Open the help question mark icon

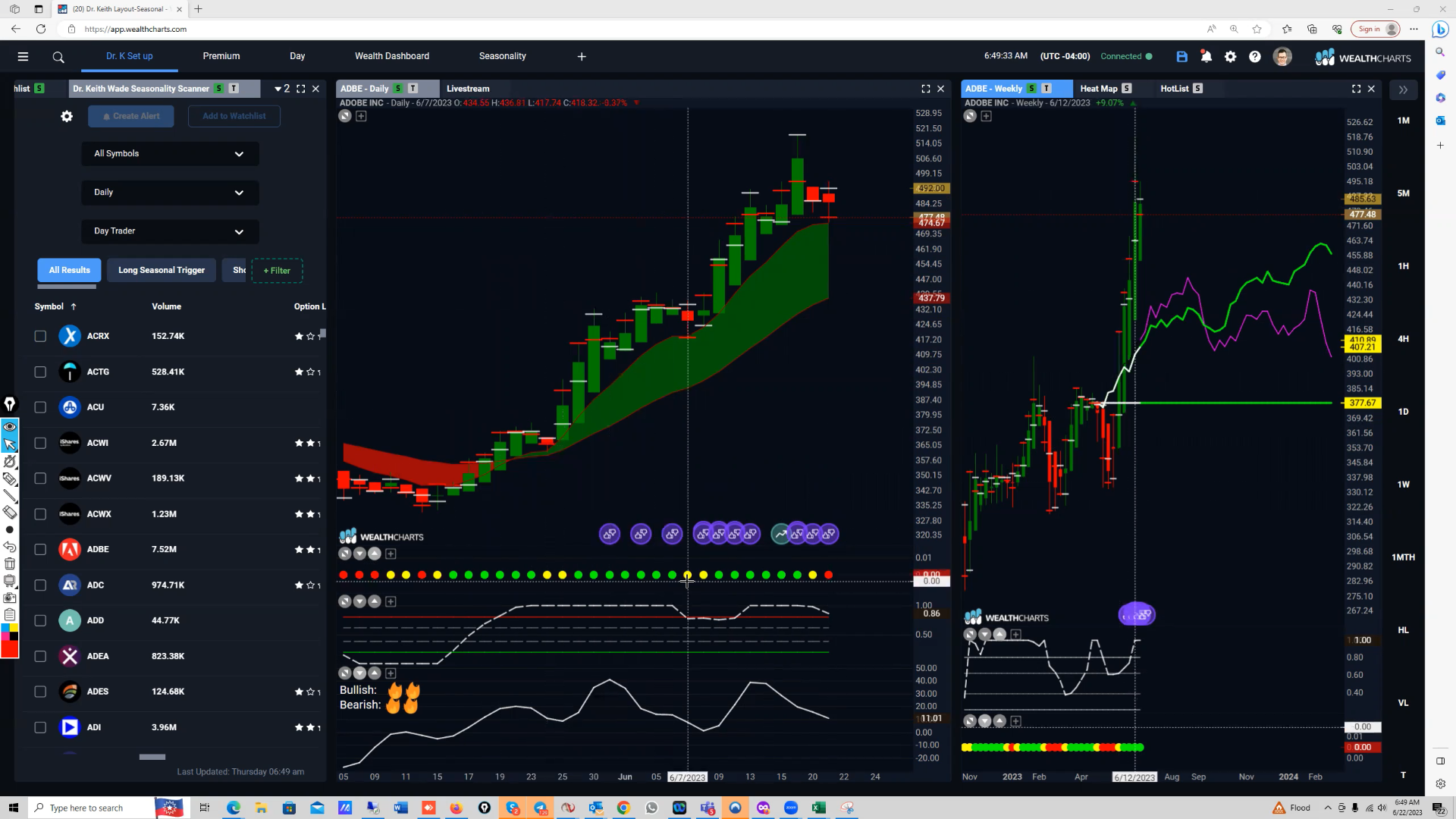1255,56
